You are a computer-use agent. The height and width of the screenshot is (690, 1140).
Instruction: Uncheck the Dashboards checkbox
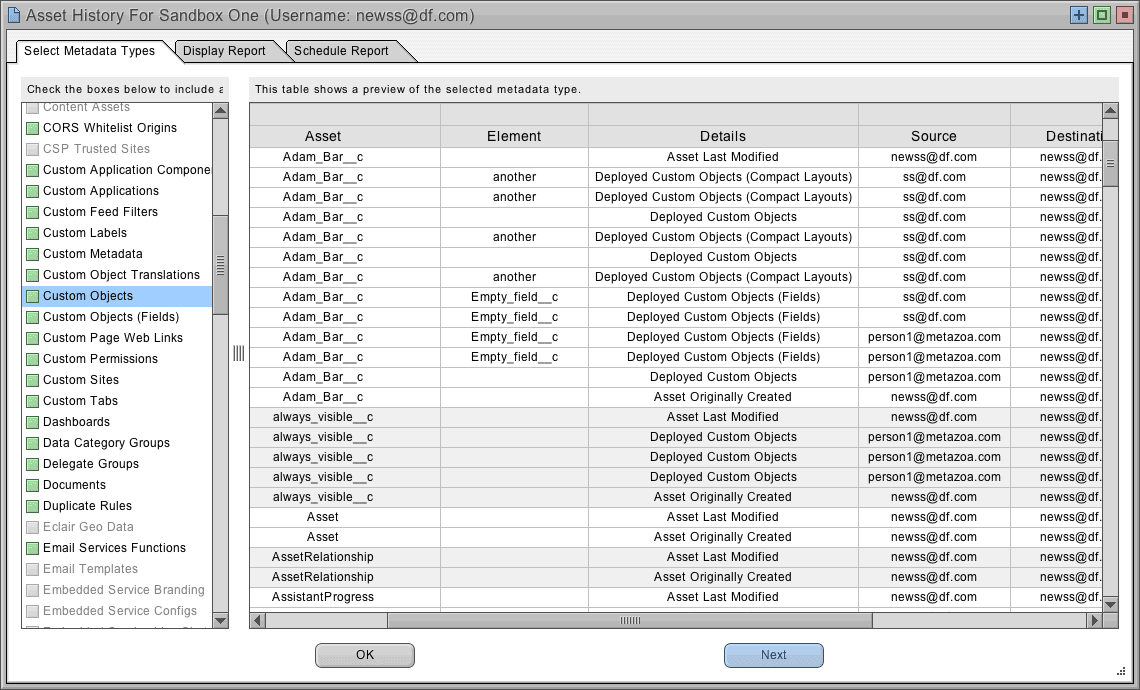coord(33,422)
